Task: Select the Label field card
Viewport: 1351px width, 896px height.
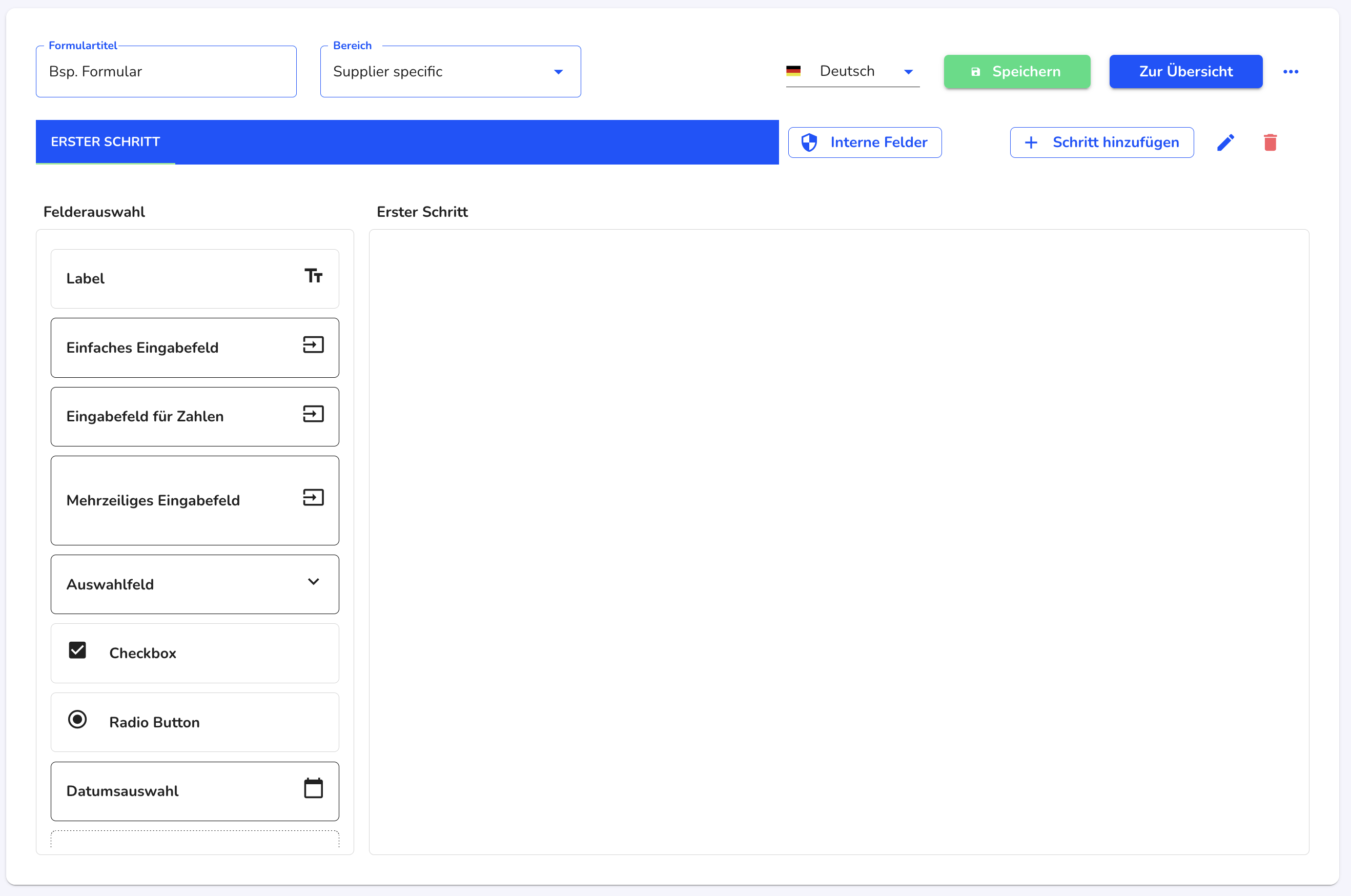Action: click(195, 279)
